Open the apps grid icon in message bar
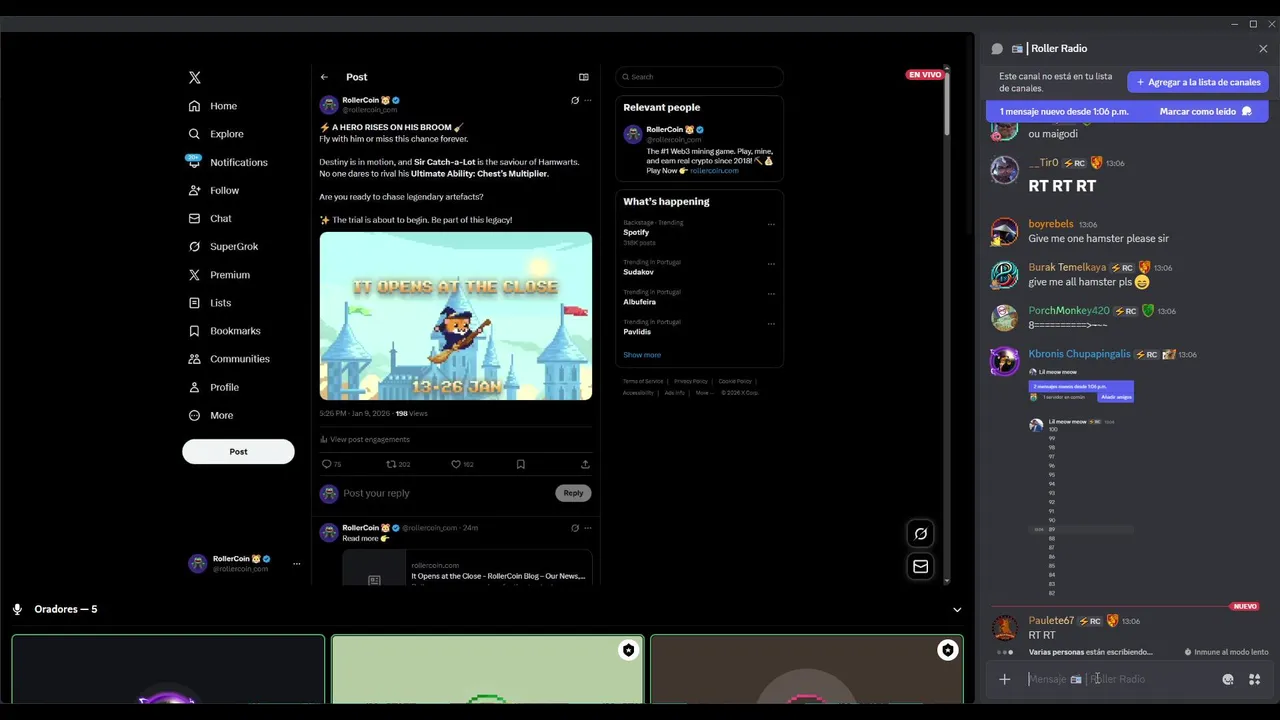Viewport: 1280px width, 720px height. coord(1254,679)
